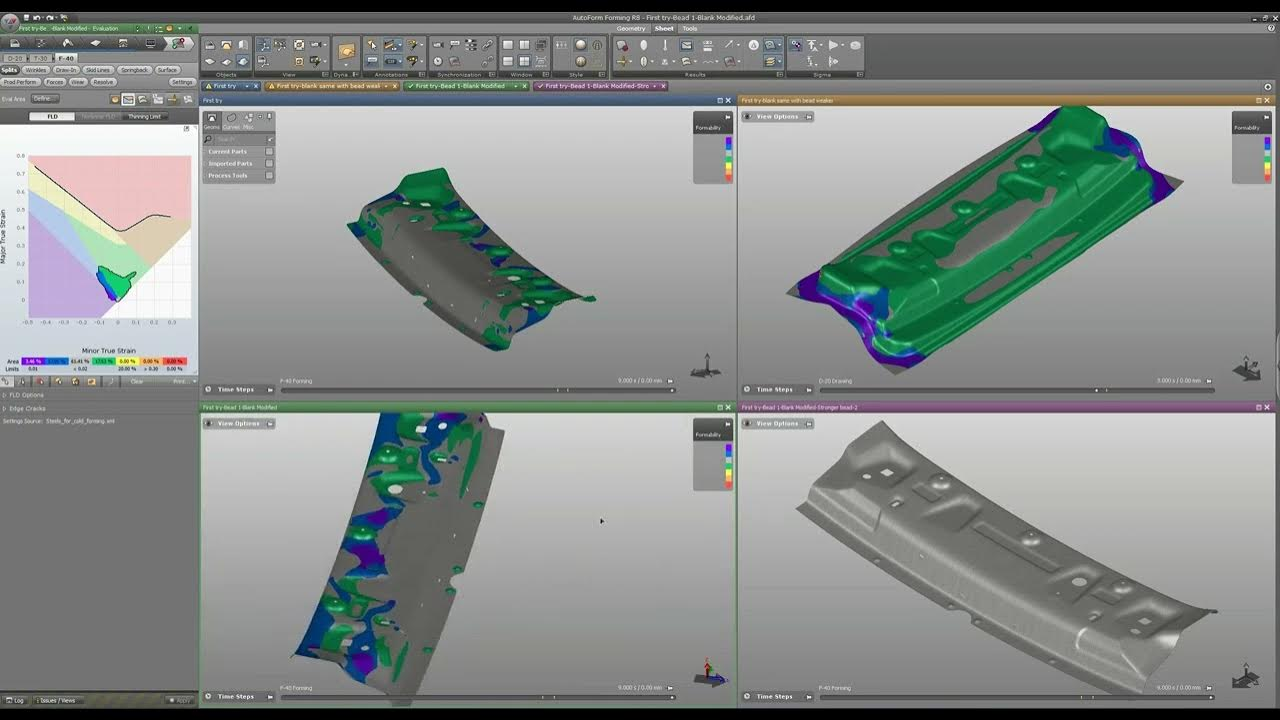Select the Springback evaluation button
1280x720 pixels.
[134, 70]
